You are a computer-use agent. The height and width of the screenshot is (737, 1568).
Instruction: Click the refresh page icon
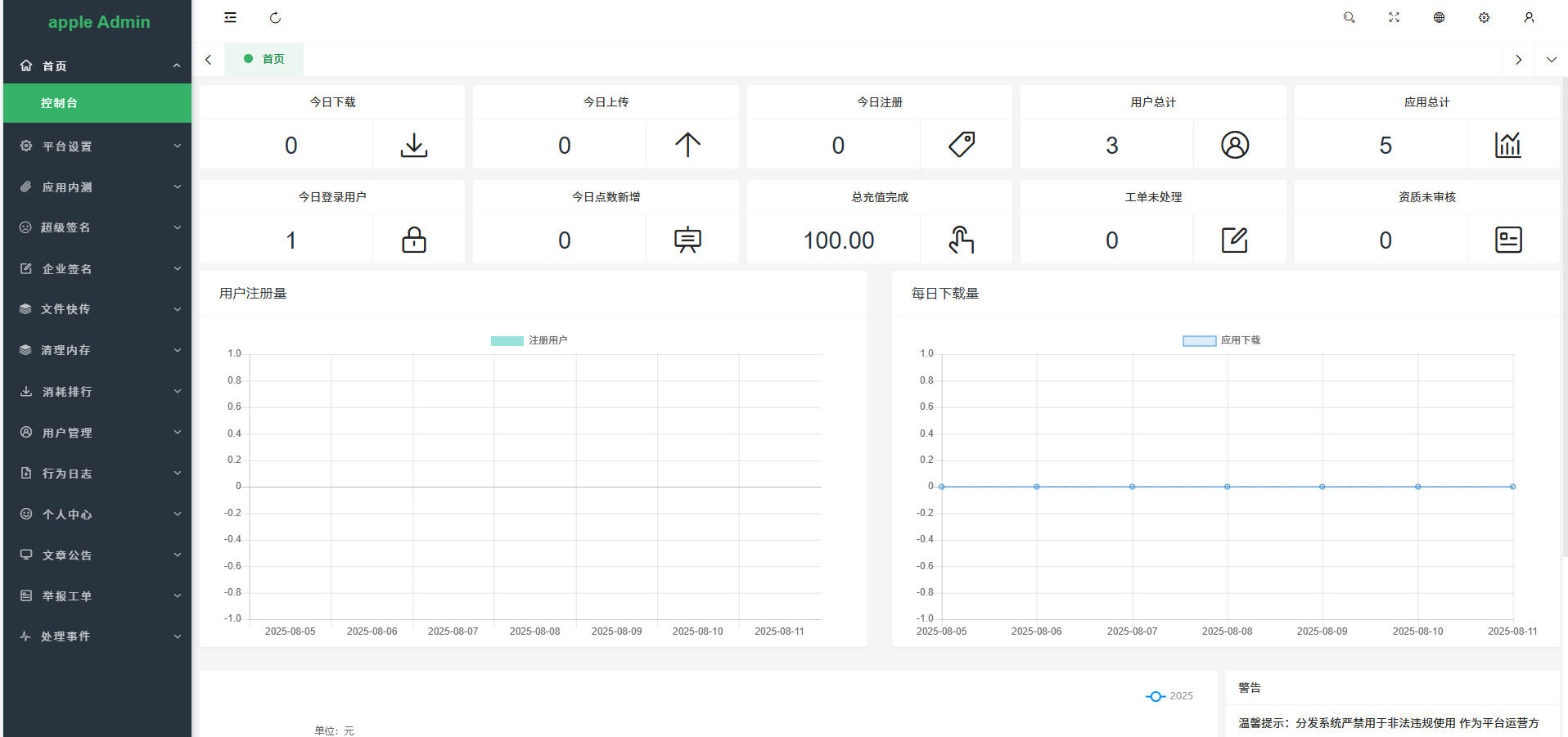pyautogui.click(x=275, y=18)
